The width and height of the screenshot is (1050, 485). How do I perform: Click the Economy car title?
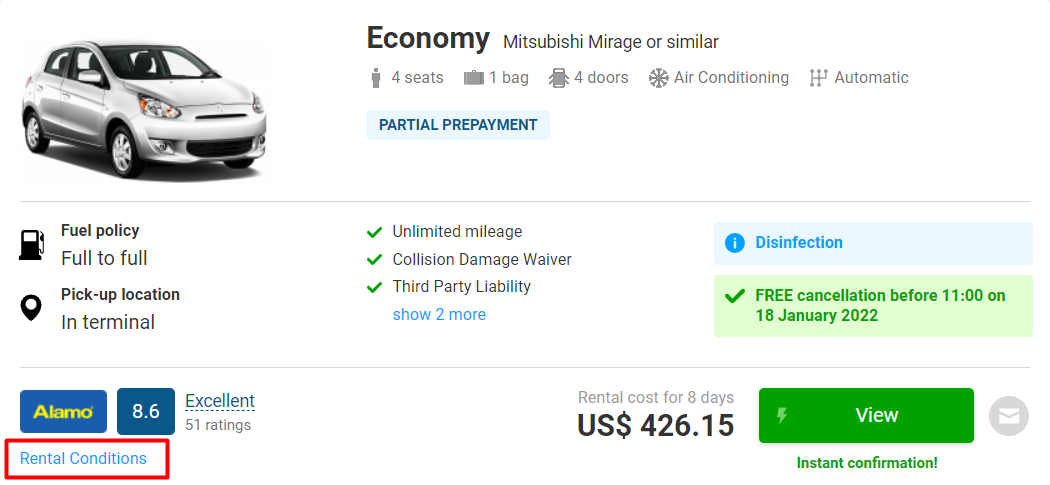click(x=428, y=39)
